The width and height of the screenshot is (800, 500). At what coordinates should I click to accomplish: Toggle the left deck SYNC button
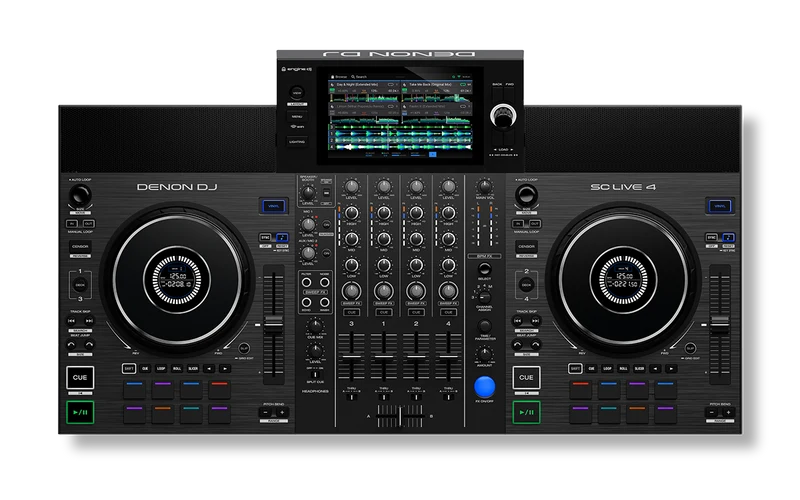[x=265, y=238]
